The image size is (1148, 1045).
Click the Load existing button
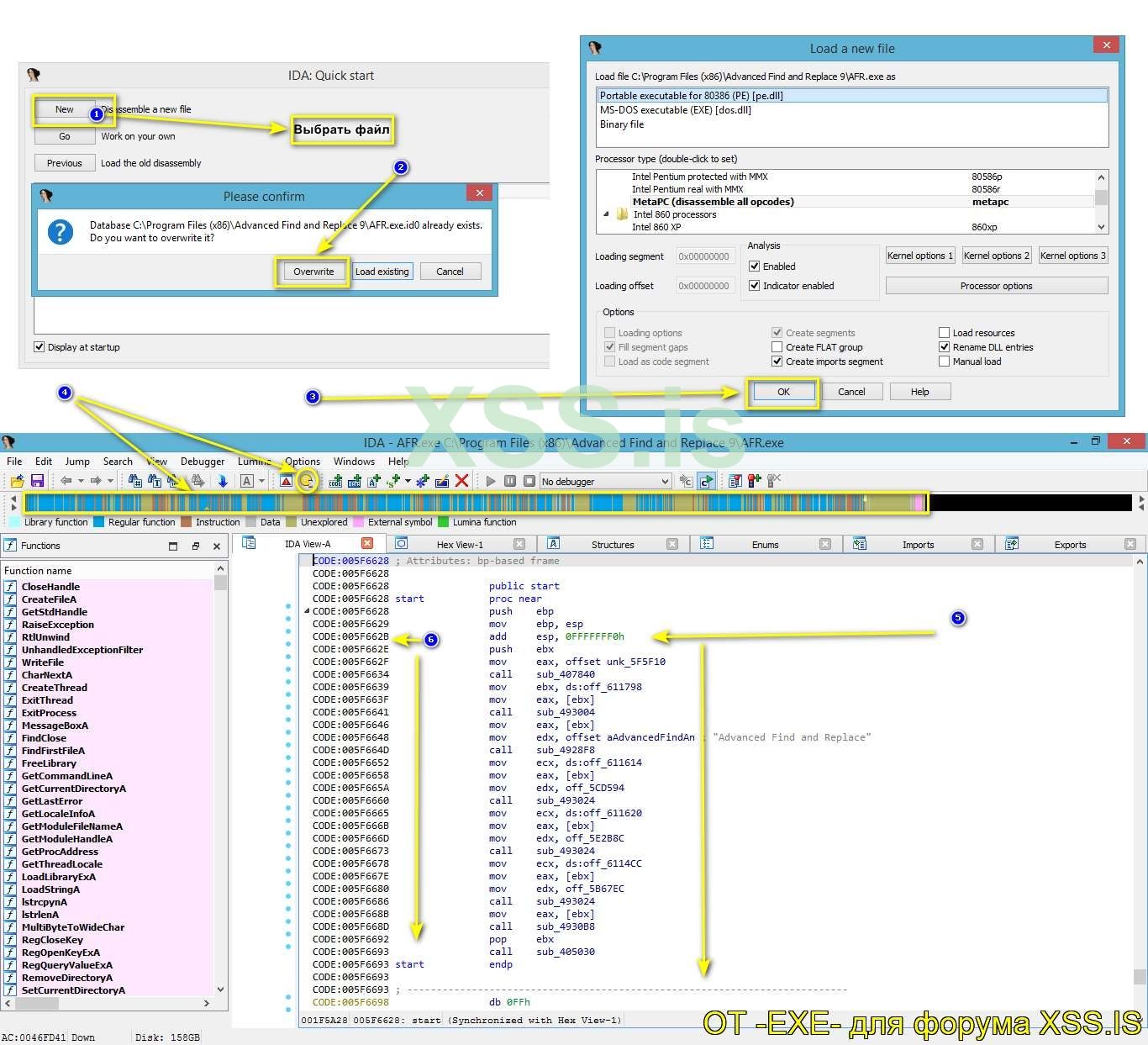(x=382, y=272)
